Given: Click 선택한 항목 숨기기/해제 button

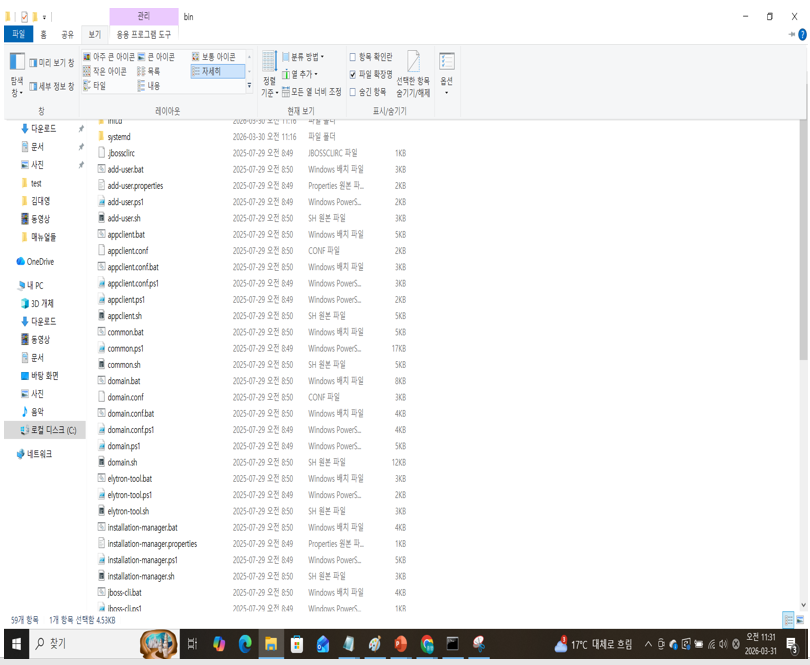Looking at the screenshot, I should 413,74.
